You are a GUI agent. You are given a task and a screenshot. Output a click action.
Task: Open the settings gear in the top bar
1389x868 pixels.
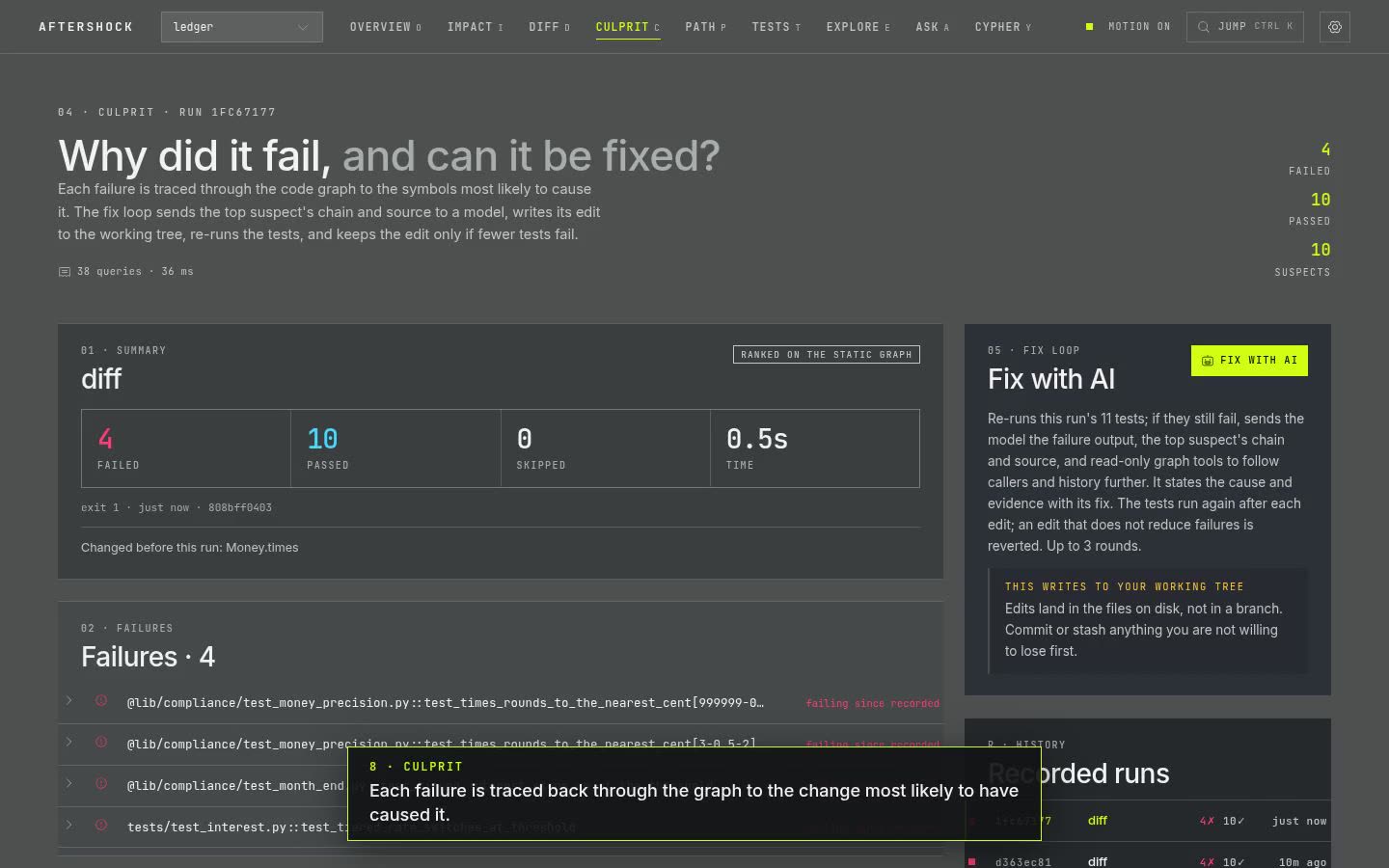coord(1335,27)
